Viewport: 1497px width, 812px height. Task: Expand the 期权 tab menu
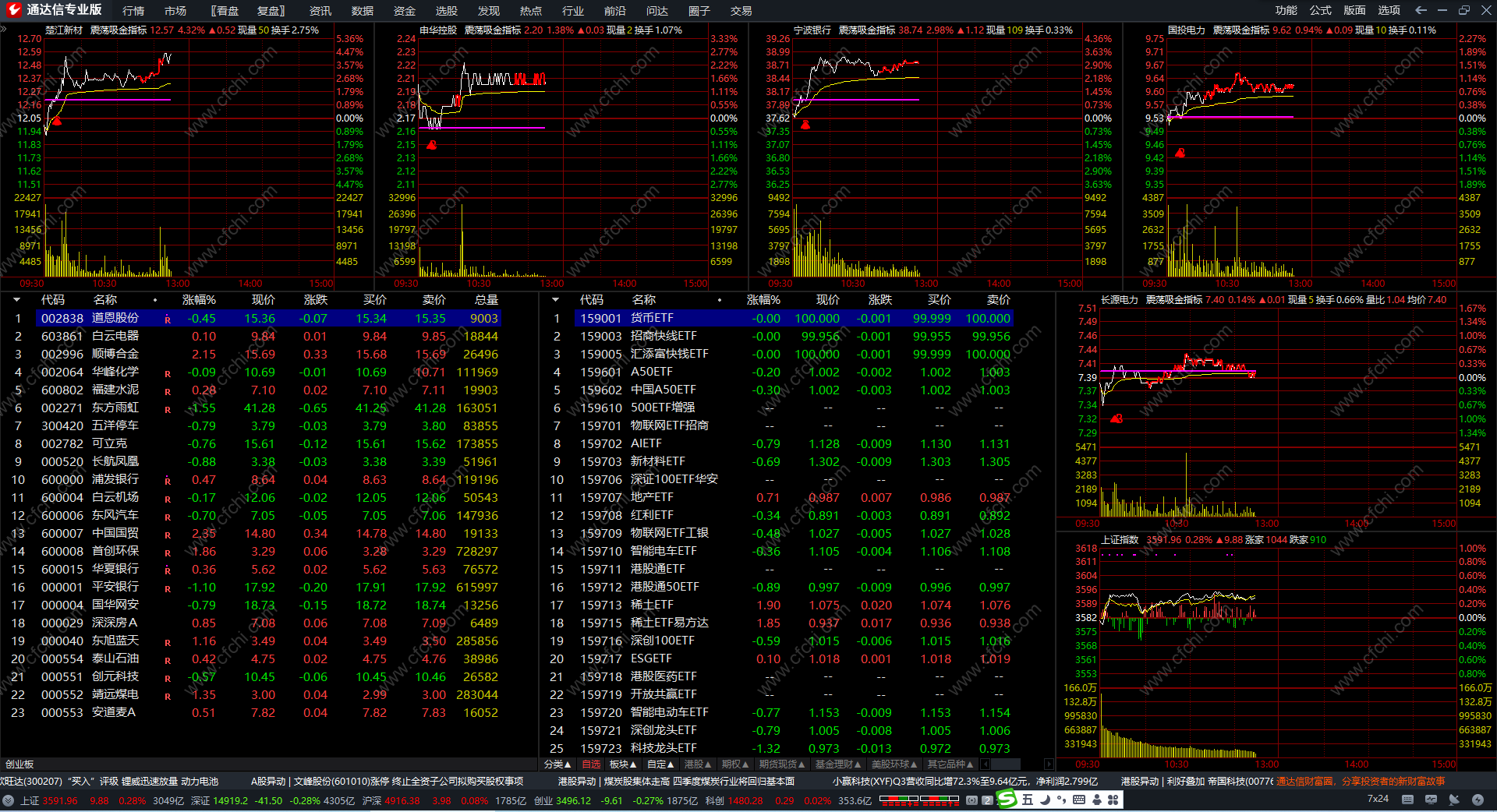click(x=735, y=764)
